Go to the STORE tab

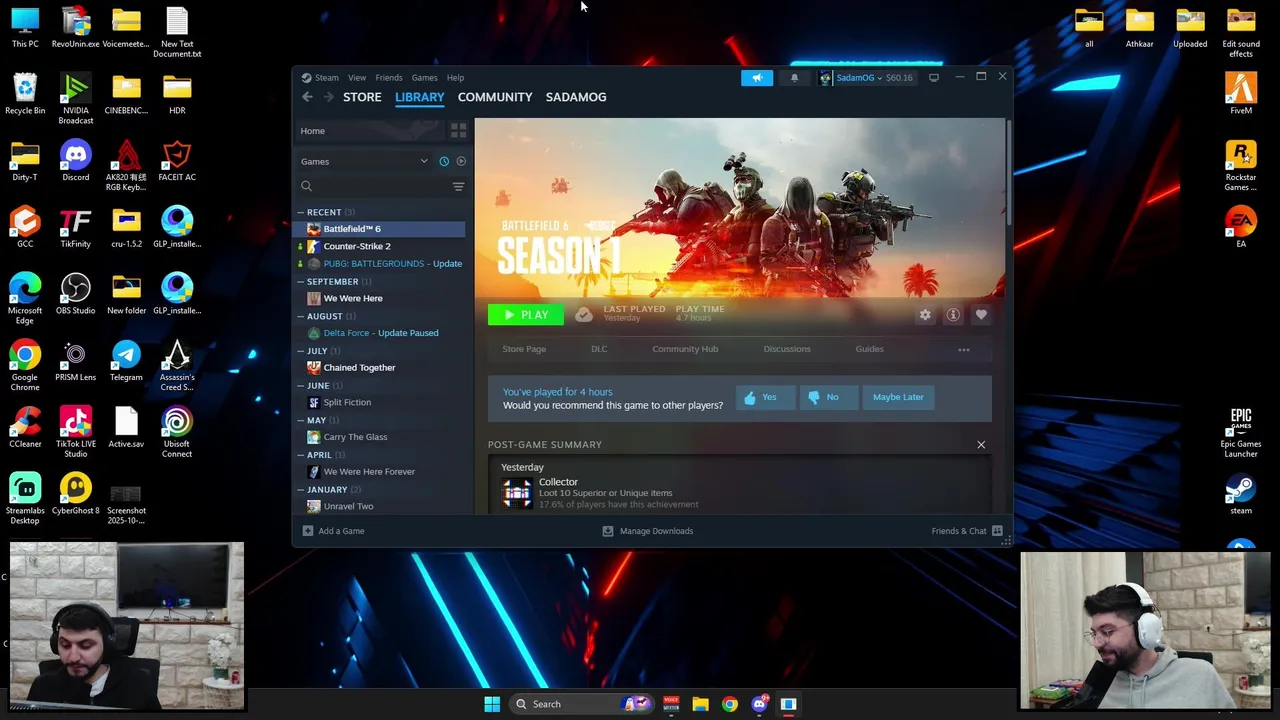(x=362, y=97)
